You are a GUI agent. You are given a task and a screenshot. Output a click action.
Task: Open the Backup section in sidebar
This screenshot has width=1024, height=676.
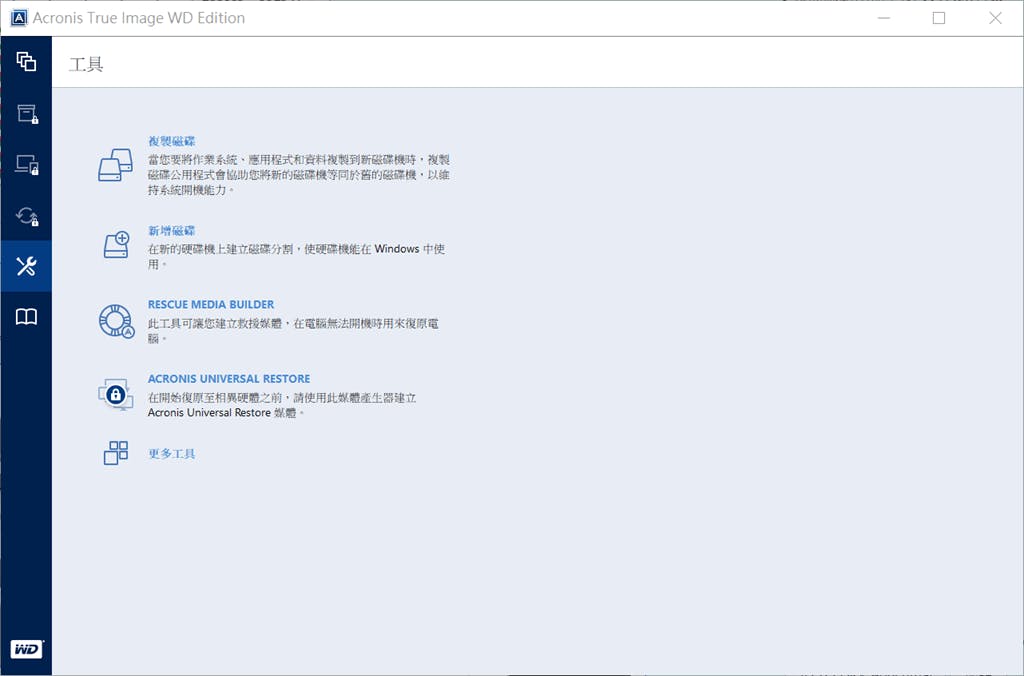(x=26, y=61)
